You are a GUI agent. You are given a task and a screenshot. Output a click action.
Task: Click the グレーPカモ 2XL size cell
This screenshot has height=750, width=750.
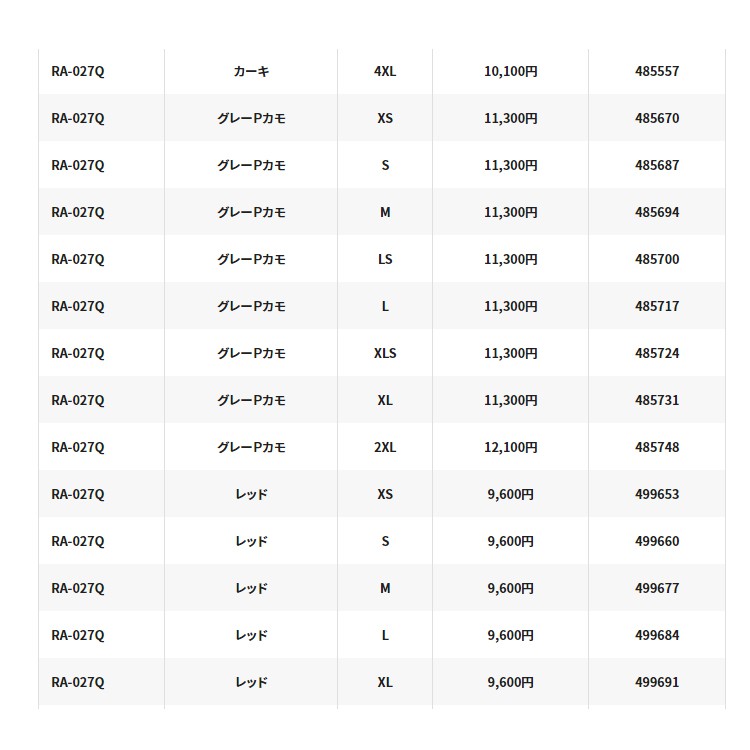tap(385, 447)
